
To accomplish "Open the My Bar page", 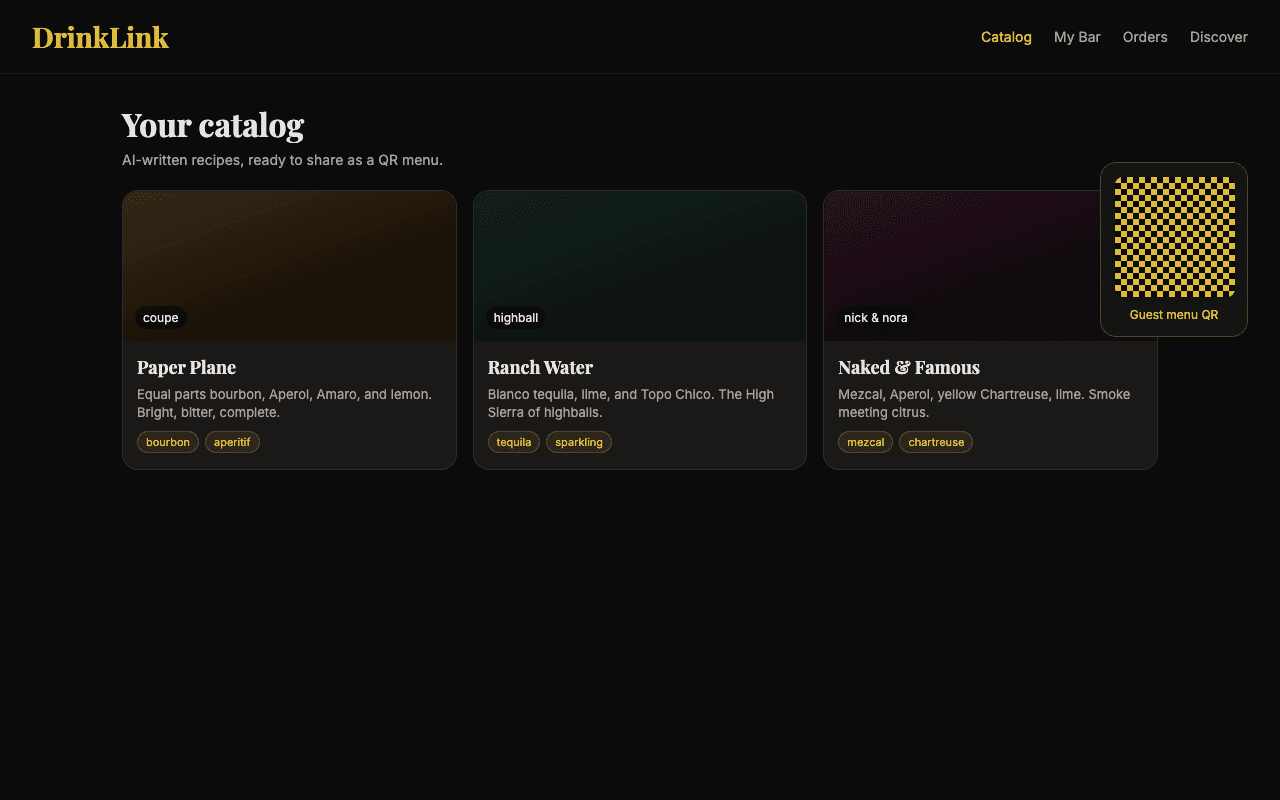I will tap(1077, 37).
